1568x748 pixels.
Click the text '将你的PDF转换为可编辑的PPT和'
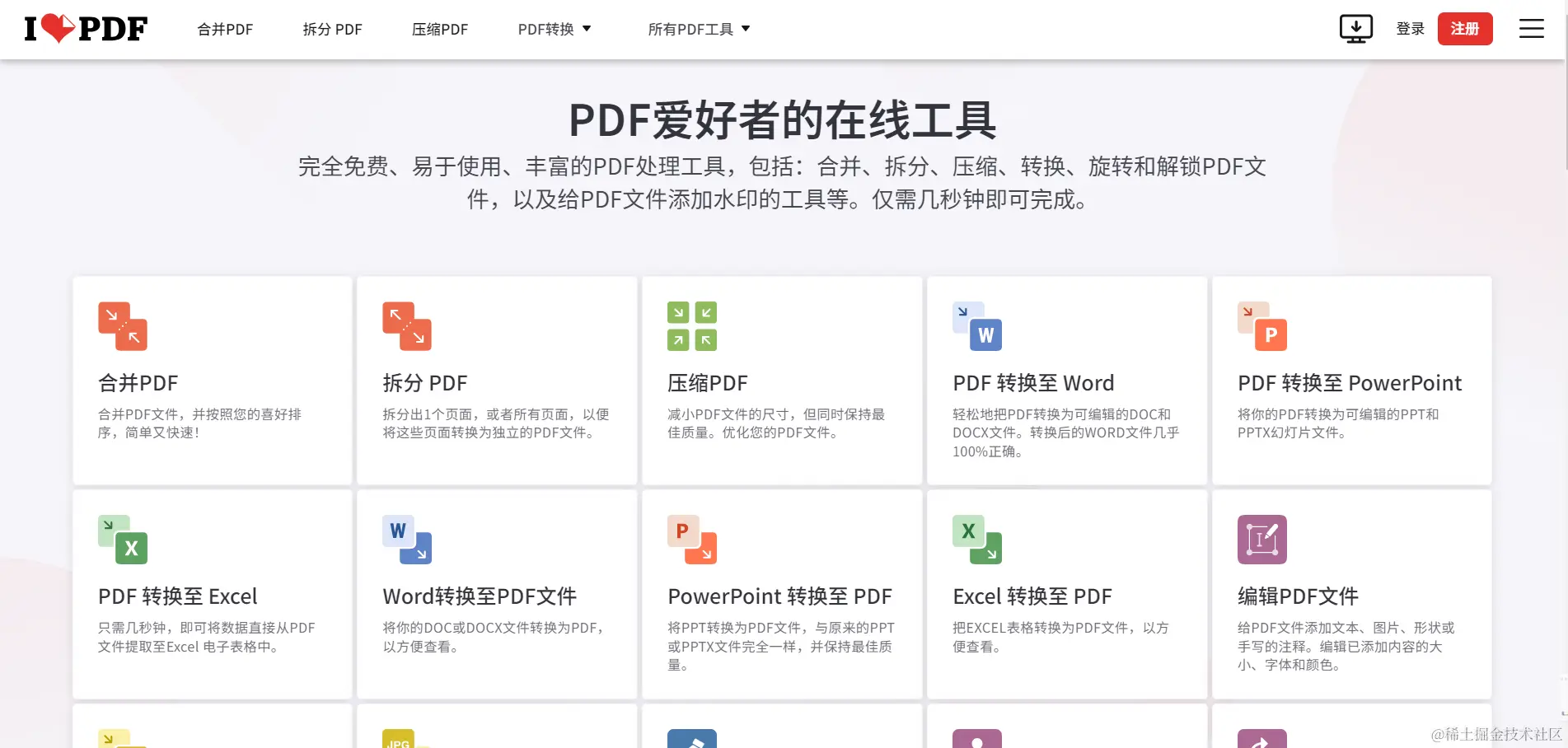click(x=1338, y=414)
